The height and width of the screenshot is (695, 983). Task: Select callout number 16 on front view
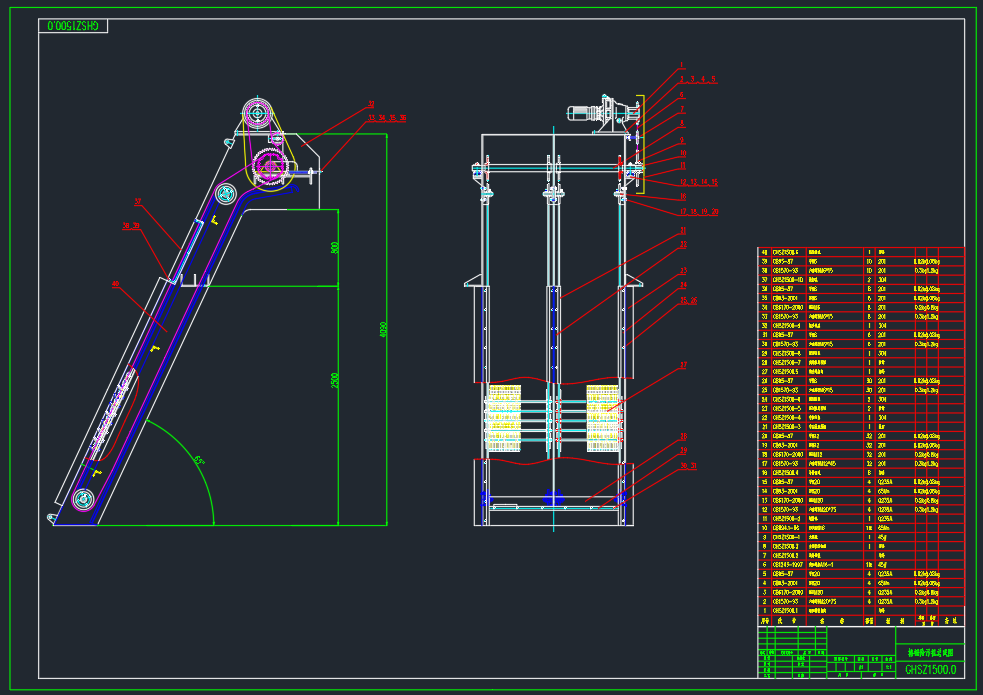683,197
